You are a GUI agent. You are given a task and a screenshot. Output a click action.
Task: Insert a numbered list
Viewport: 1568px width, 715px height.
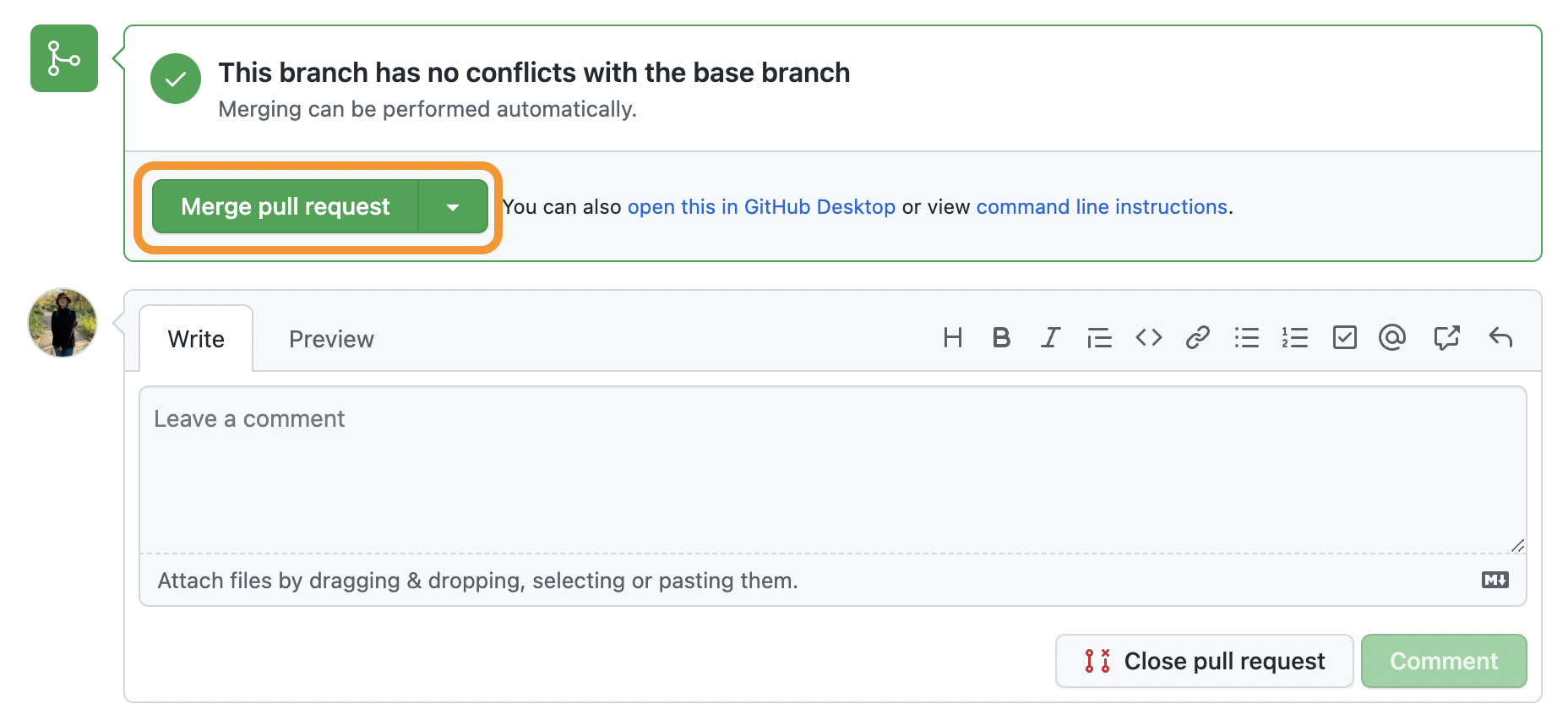click(x=1294, y=338)
